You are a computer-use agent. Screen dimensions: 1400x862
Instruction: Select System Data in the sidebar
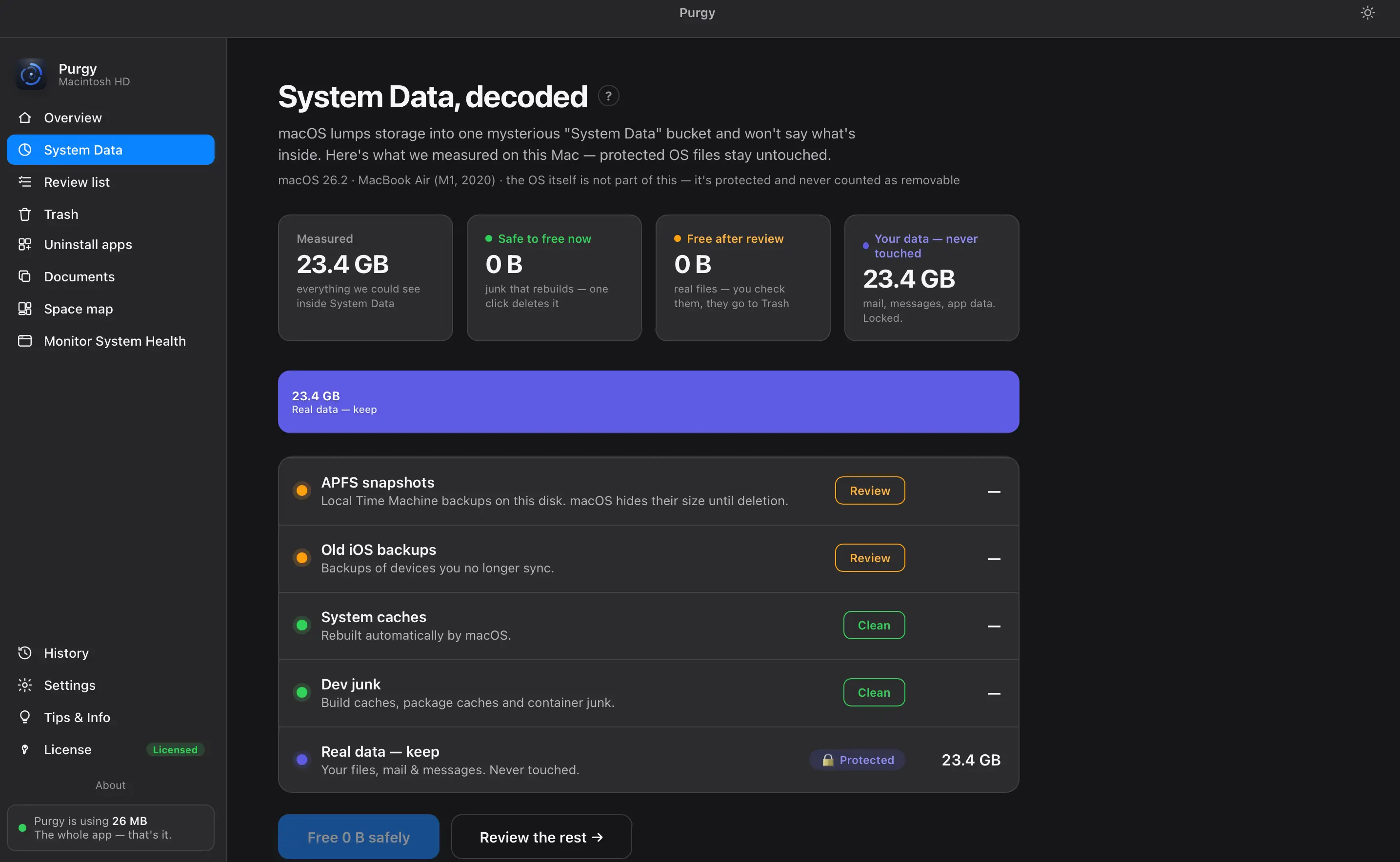coord(111,150)
